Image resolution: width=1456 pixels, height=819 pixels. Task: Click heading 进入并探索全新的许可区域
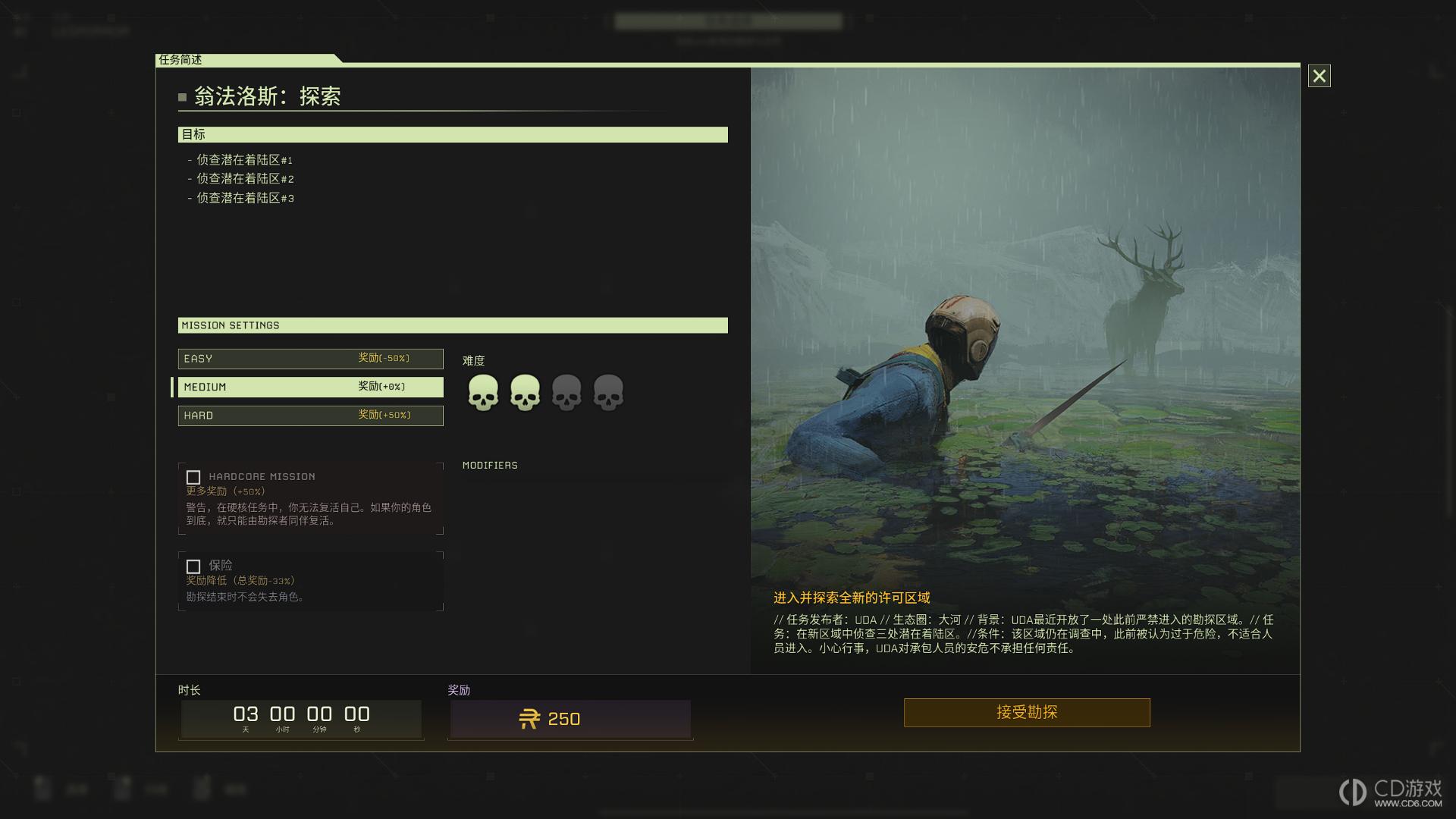pos(852,598)
